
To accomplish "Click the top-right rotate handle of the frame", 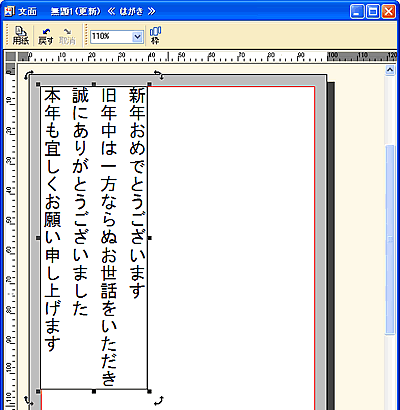I will tap(160, 75).
